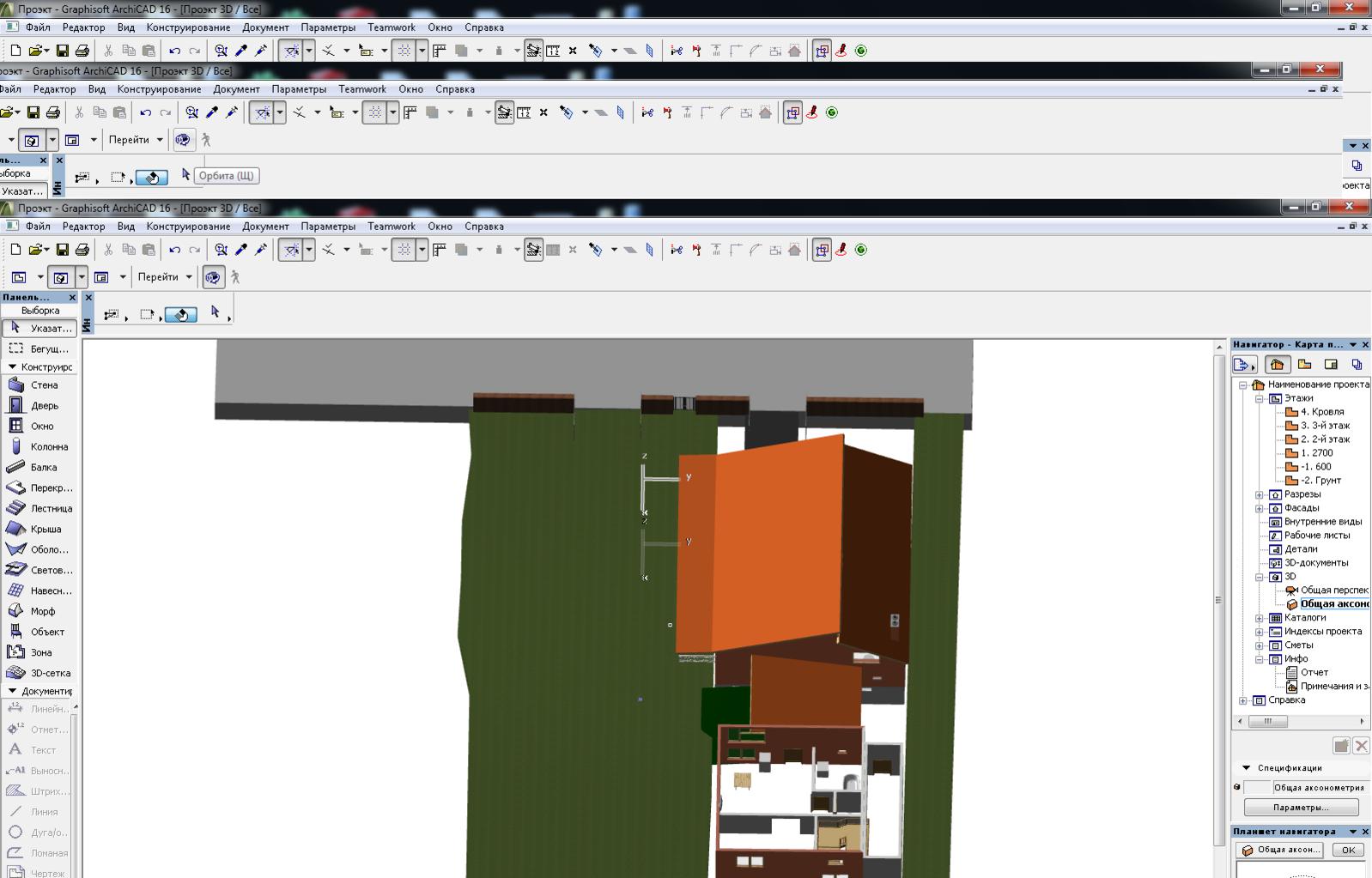
Task: Open Вид menu in top window
Action: (x=126, y=27)
